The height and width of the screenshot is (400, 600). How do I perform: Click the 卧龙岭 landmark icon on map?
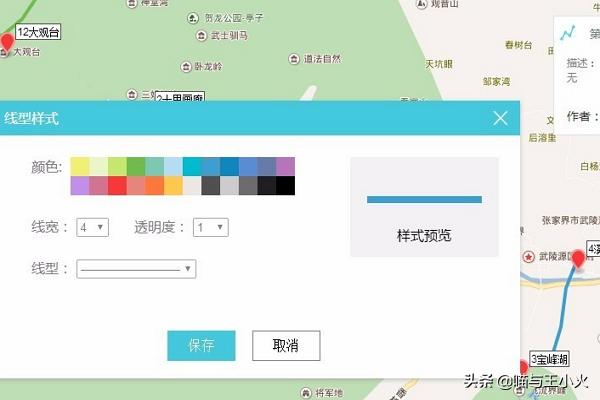(x=187, y=68)
